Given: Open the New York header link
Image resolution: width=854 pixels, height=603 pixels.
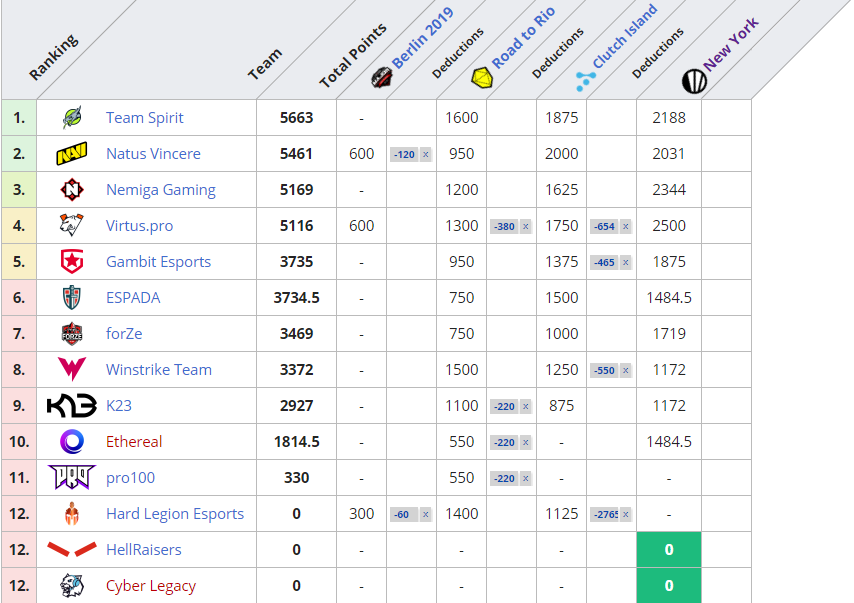Looking at the screenshot, I should (x=731, y=44).
